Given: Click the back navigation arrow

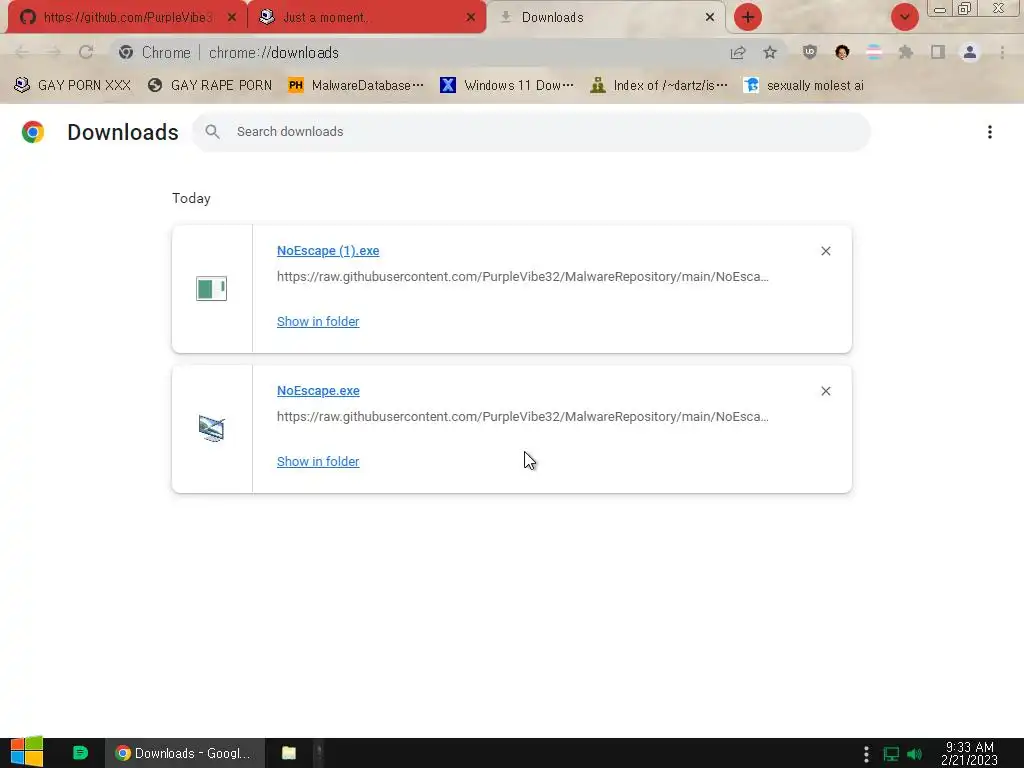Looking at the screenshot, I should (22, 52).
